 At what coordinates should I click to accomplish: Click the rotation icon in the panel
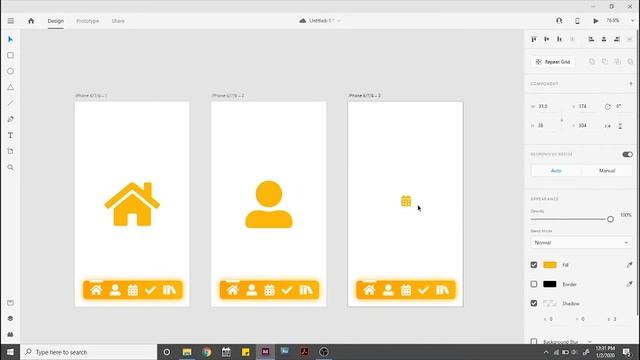coord(607,107)
